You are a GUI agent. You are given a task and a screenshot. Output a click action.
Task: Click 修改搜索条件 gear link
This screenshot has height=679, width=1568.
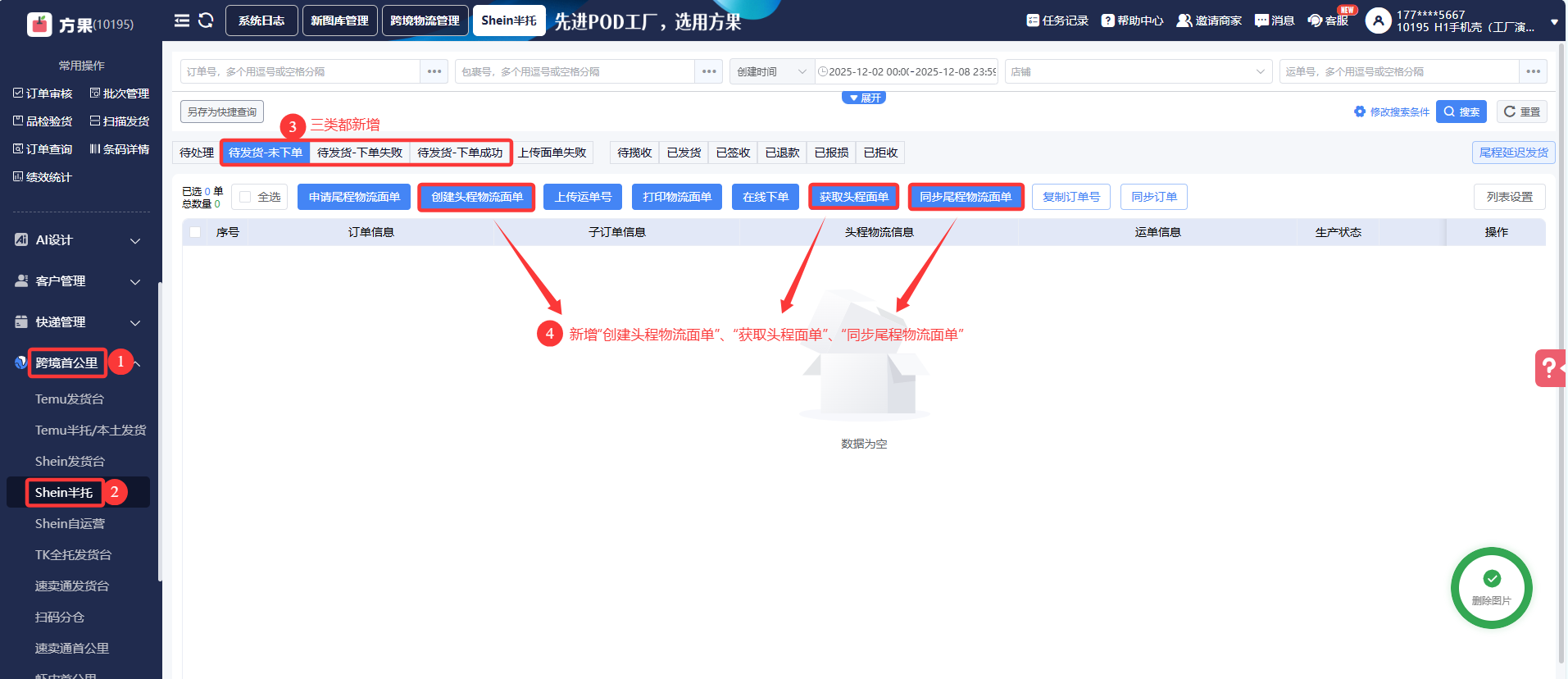(x=1392, y=112)
